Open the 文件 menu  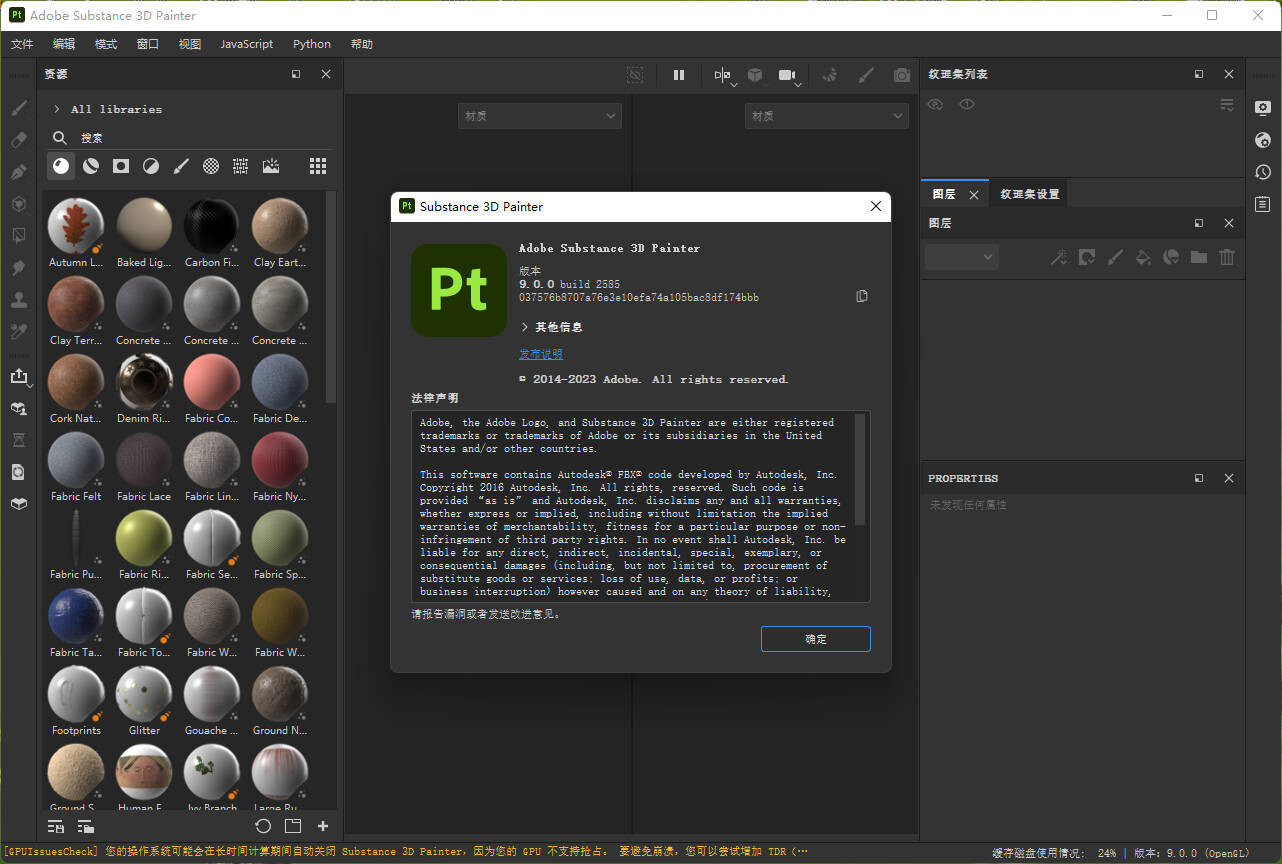22,44
